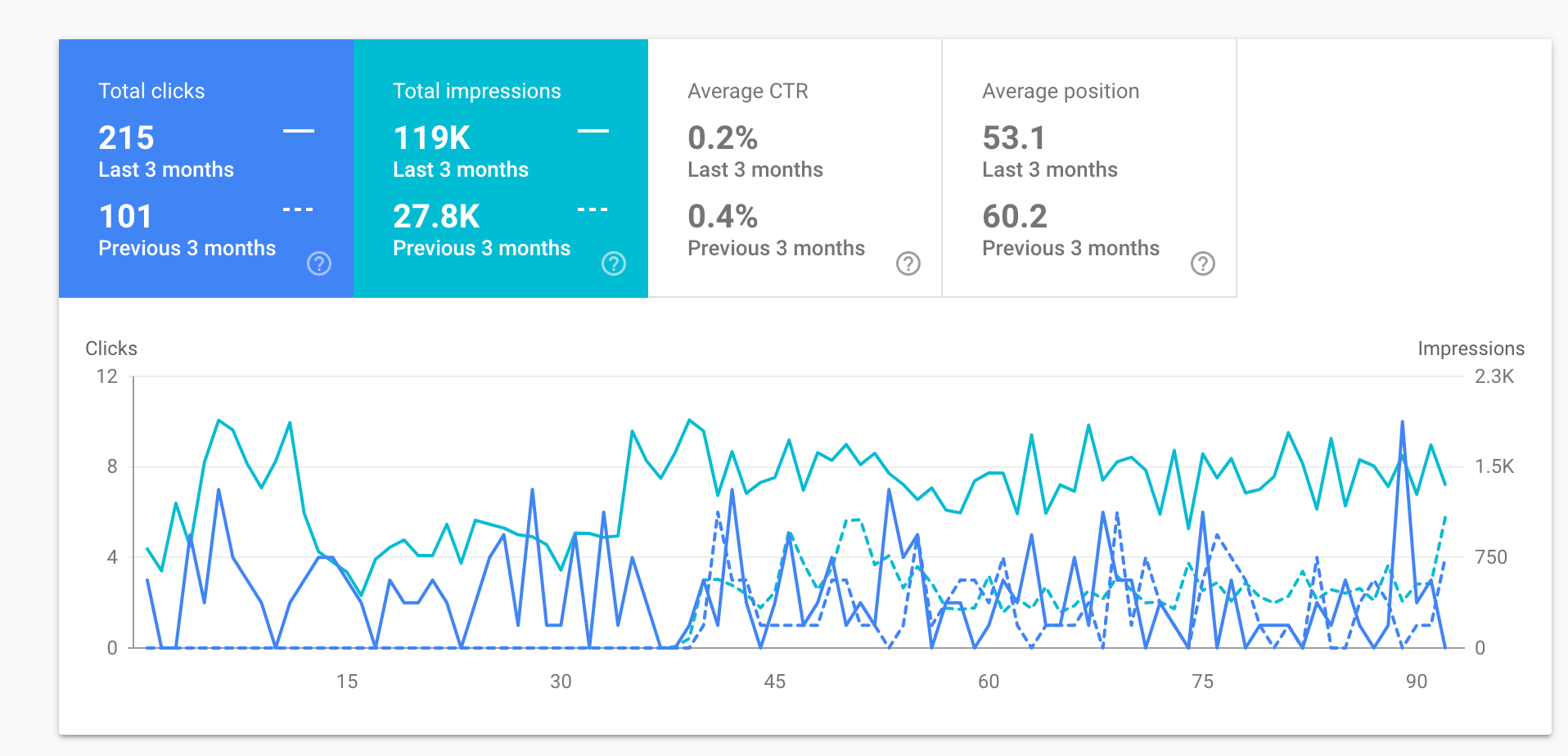The width and height of the screenshot is (1568, 756).
Task: Click the 53.1 average position value
Action: pos(1014,137)
